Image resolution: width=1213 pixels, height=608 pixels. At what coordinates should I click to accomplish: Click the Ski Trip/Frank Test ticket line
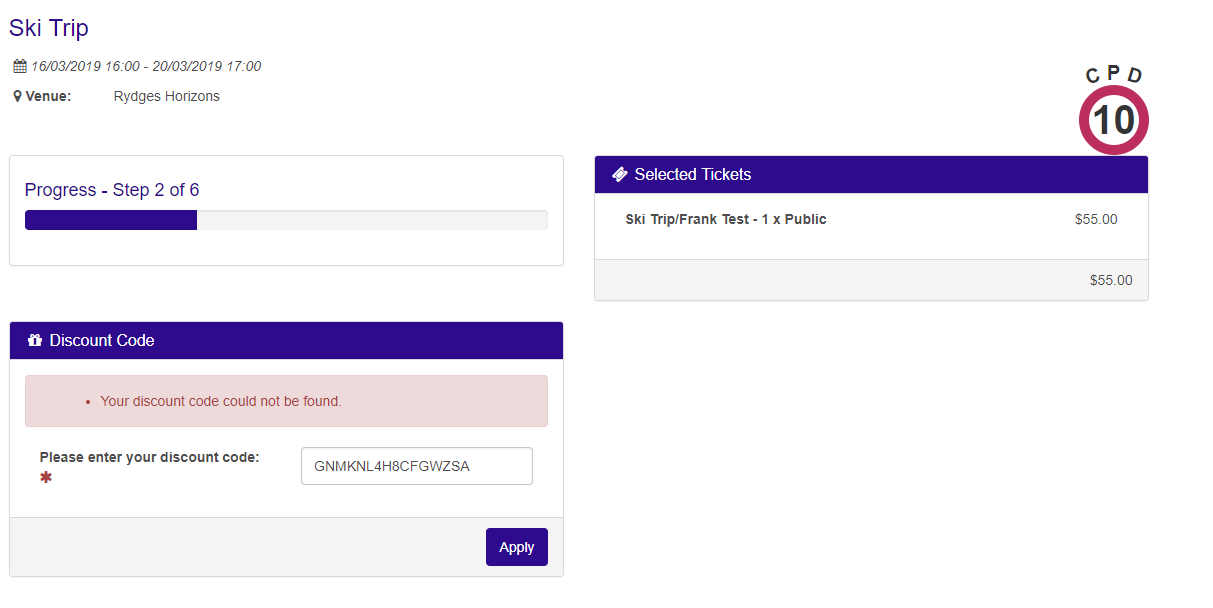pyautogui.click(x=725, y=219)
